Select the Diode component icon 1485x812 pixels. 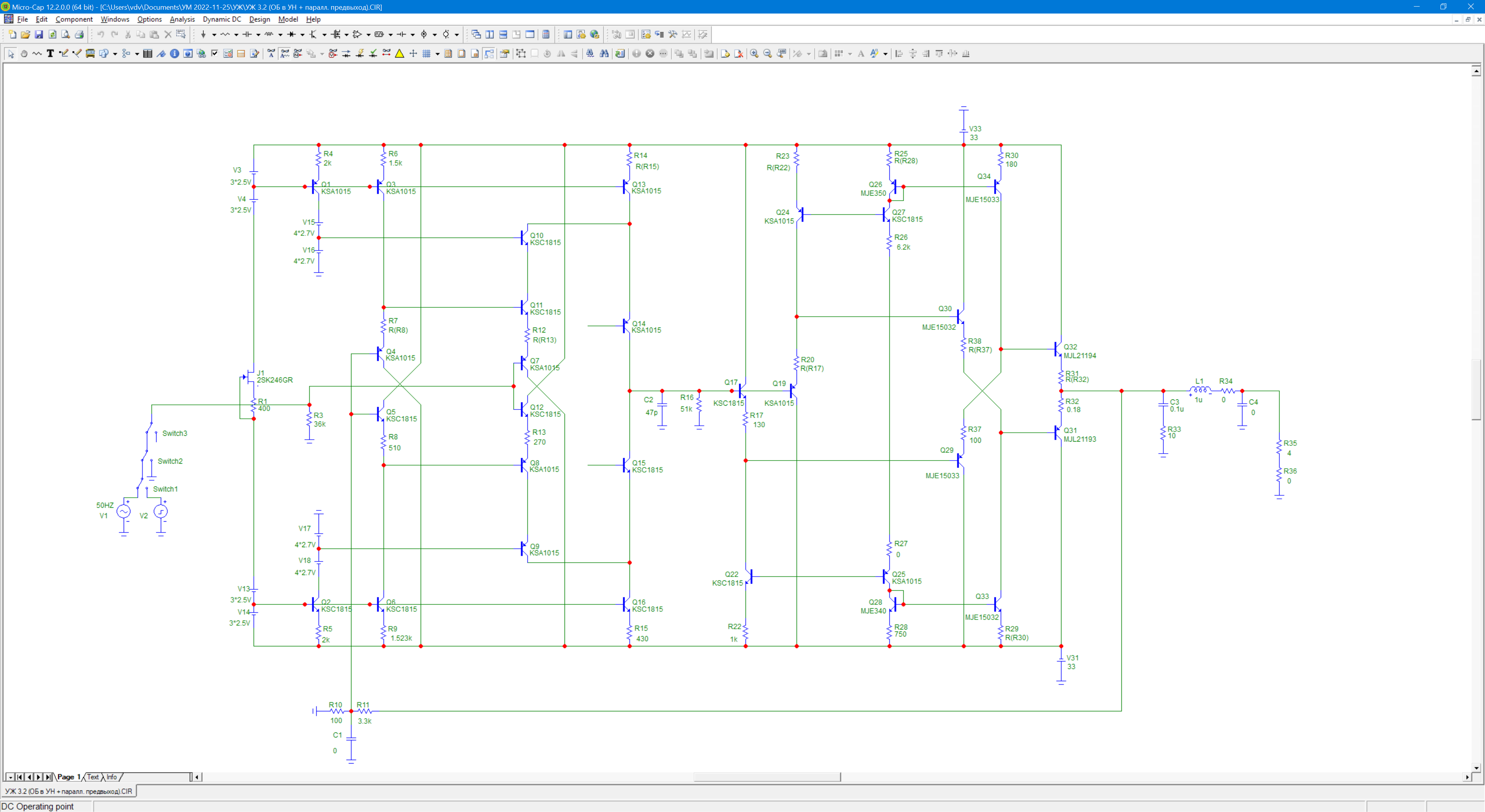(292, 34)
